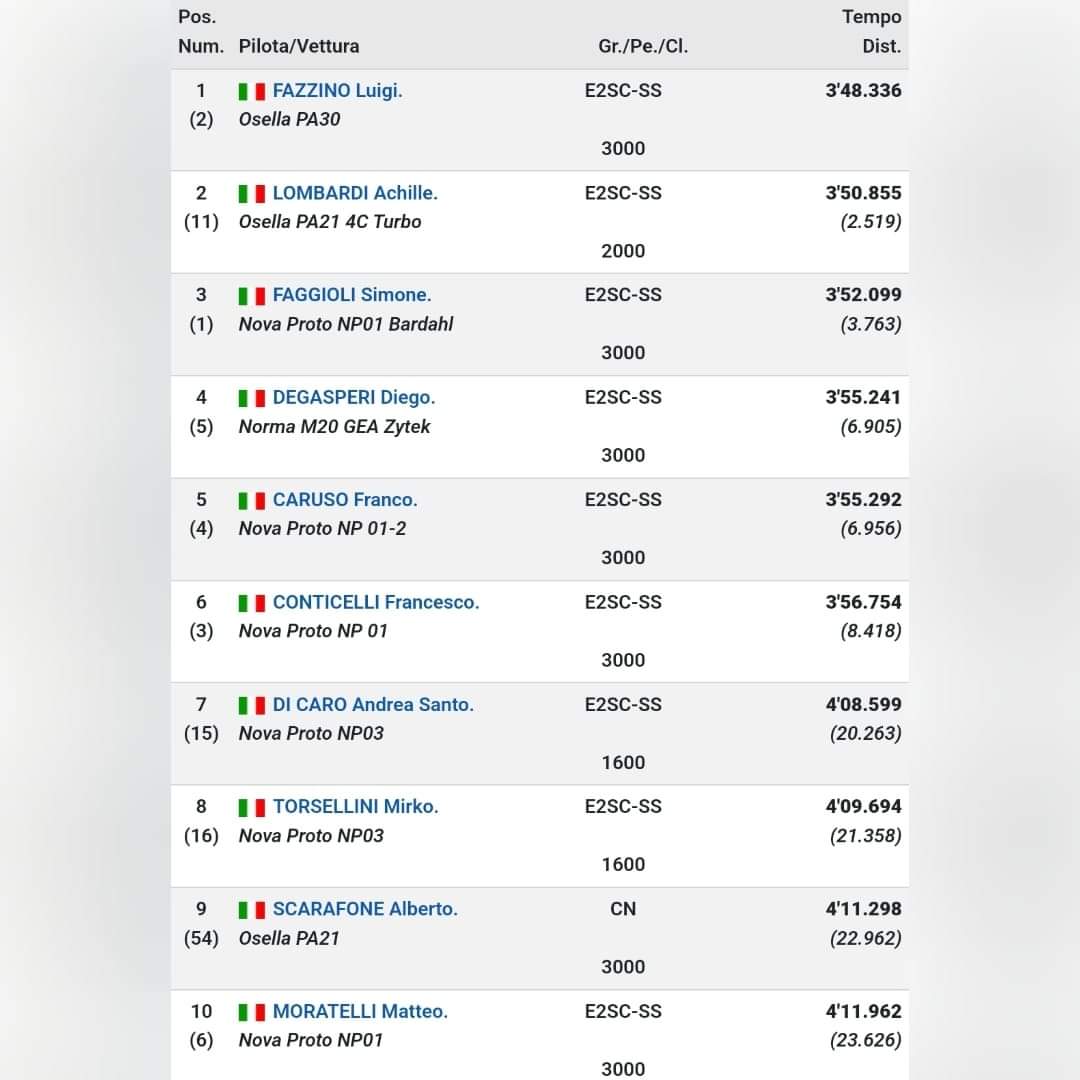The width and height of the screenshot is (1080, 1080).
Task: Click the Tempo column header
Action: pyautogui.click(x=871, y=17)
